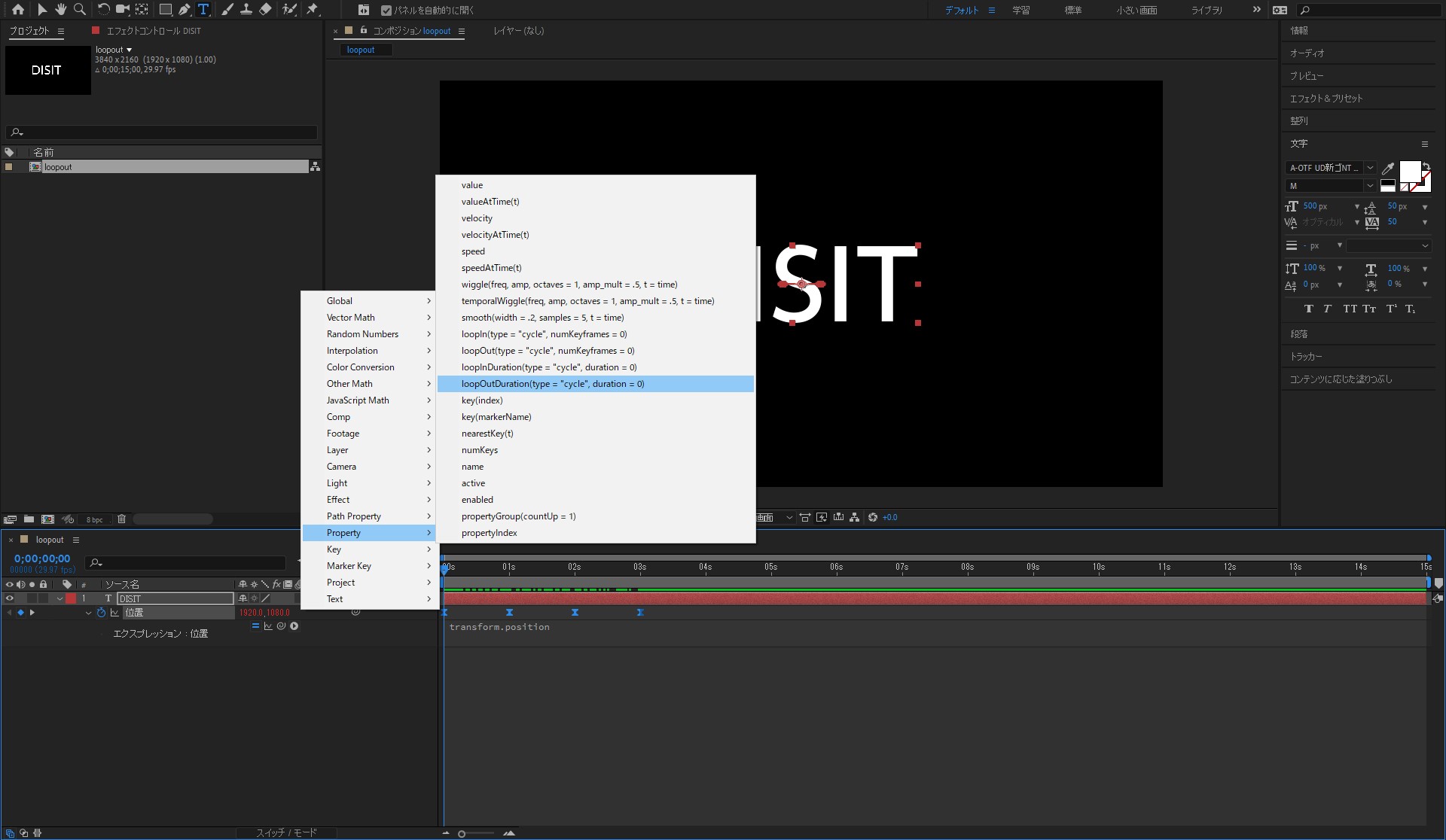Toggle the quality slash switch on DISIT layer
The image size is (1446, 840).
click(x=265, y=599)
